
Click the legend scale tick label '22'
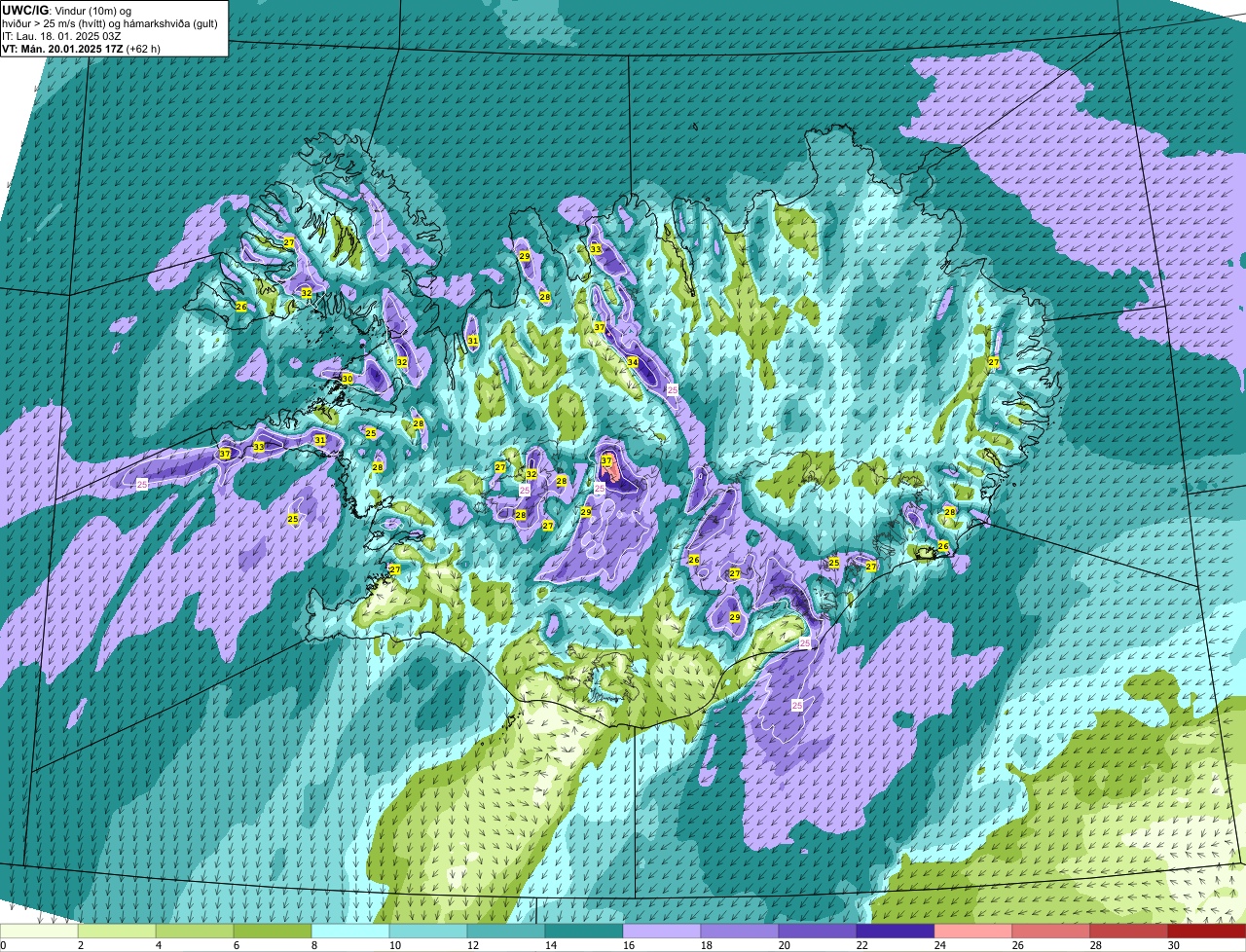(862, 945)
